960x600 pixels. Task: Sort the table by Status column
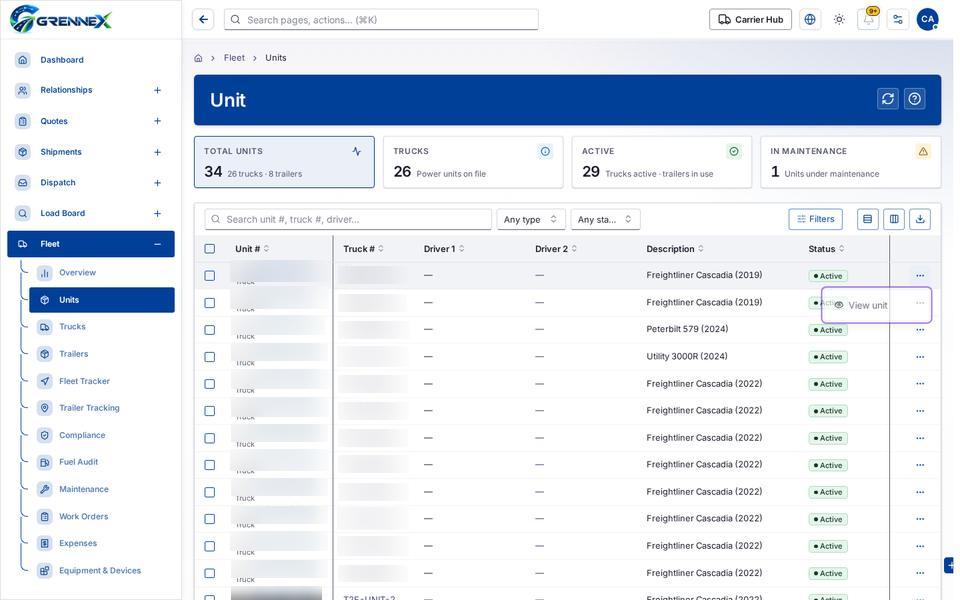click(x=826, y=249)
